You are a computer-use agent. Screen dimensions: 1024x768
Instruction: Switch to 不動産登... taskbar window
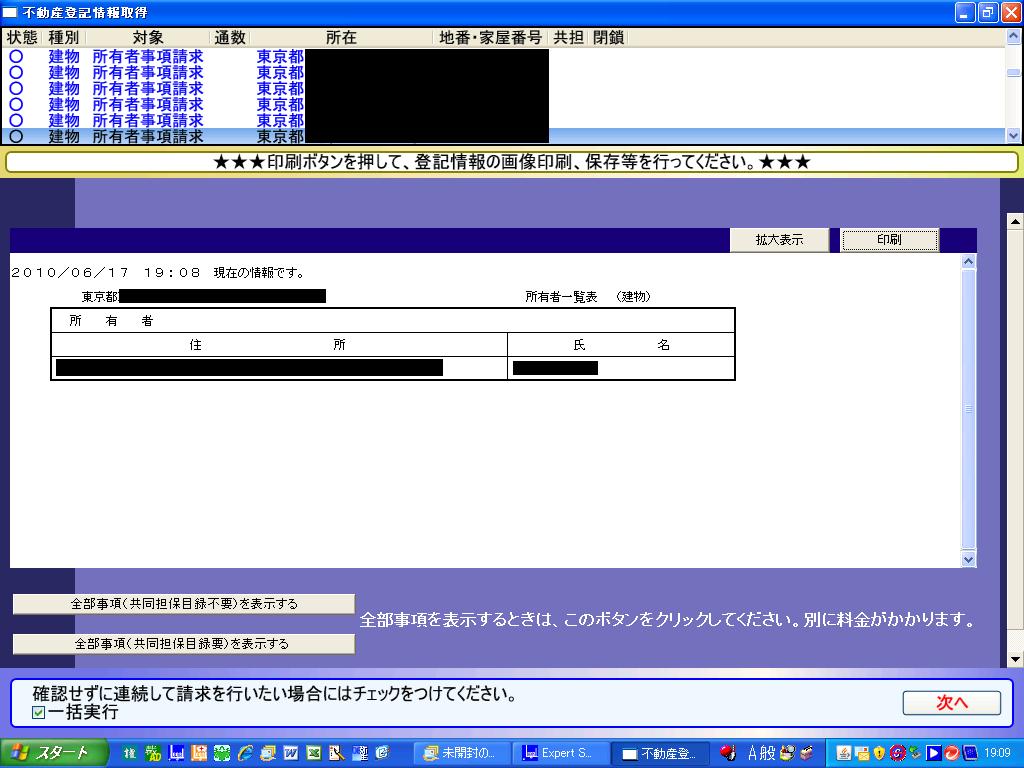pos(661,753)
